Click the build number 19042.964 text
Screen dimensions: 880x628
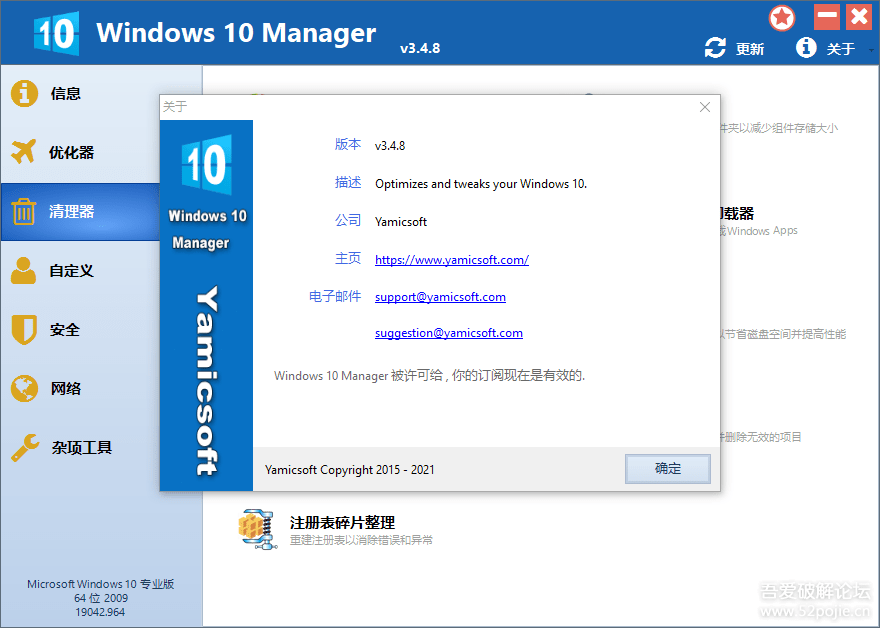pos(100,612)
